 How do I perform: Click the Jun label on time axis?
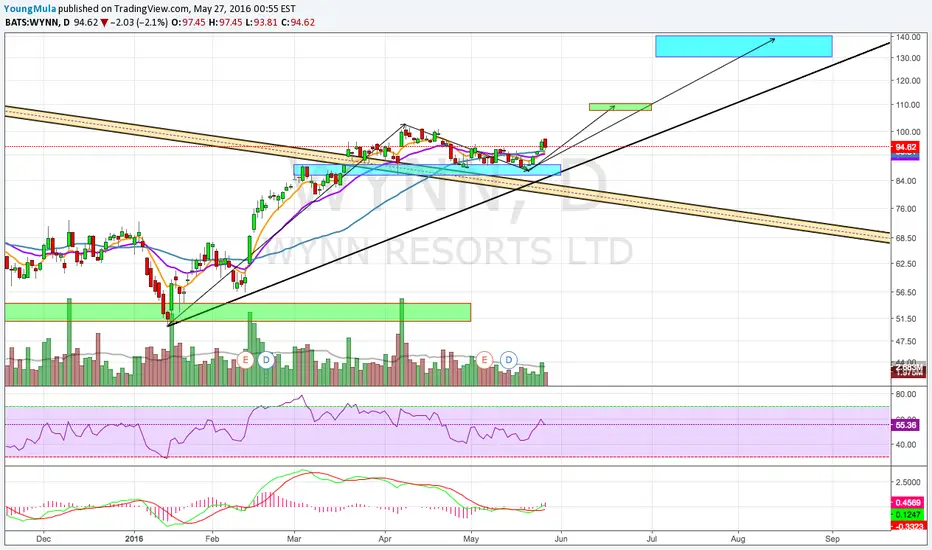pos(561,539)
